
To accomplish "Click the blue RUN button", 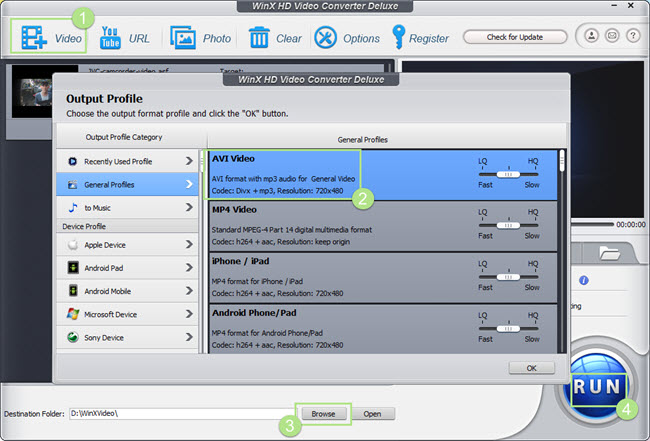I will [597, 387].
